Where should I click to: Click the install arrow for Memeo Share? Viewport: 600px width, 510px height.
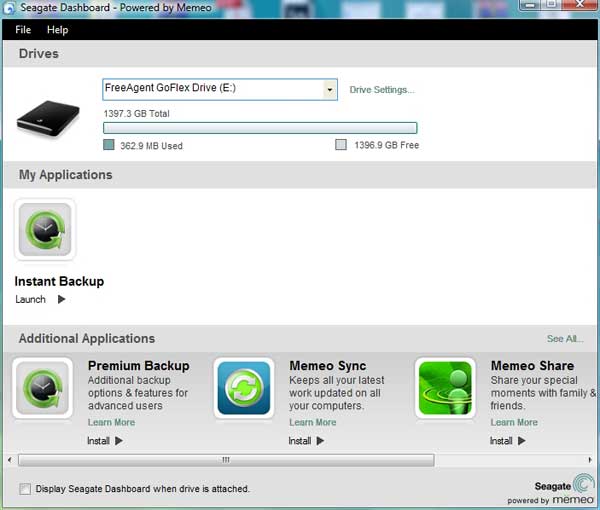522,441
